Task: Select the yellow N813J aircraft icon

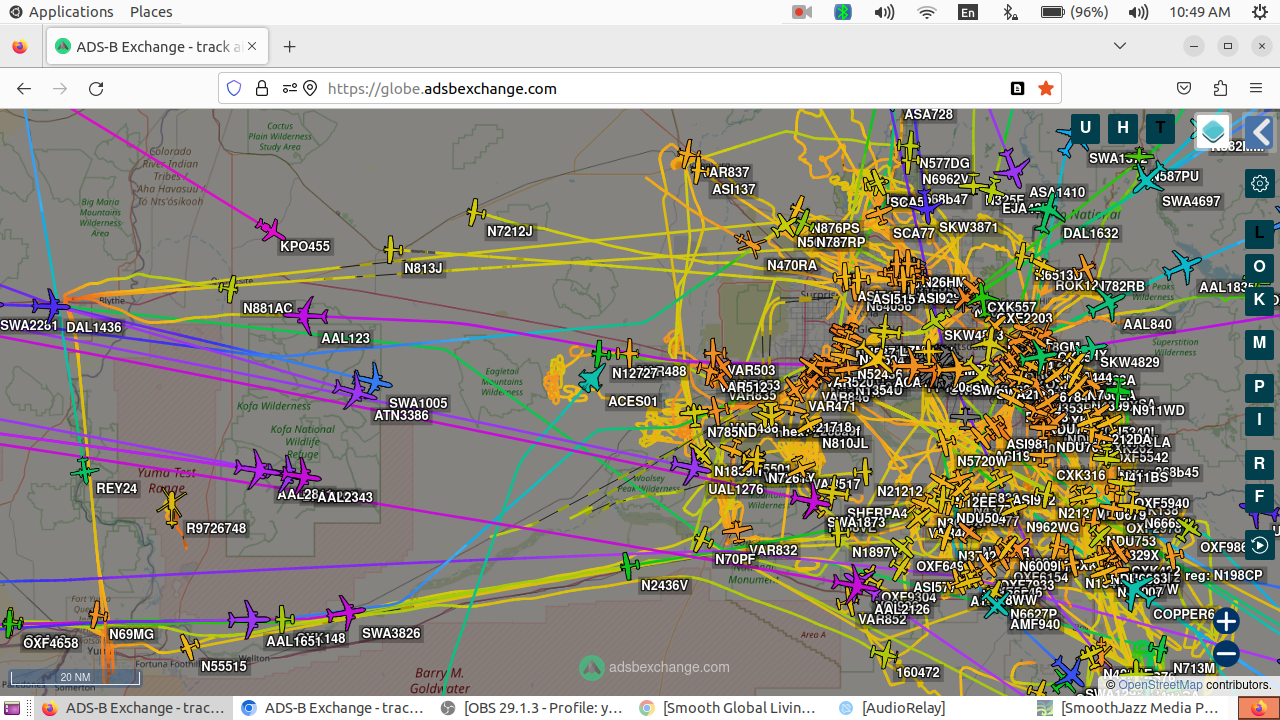Action: (x=394, y=250)
